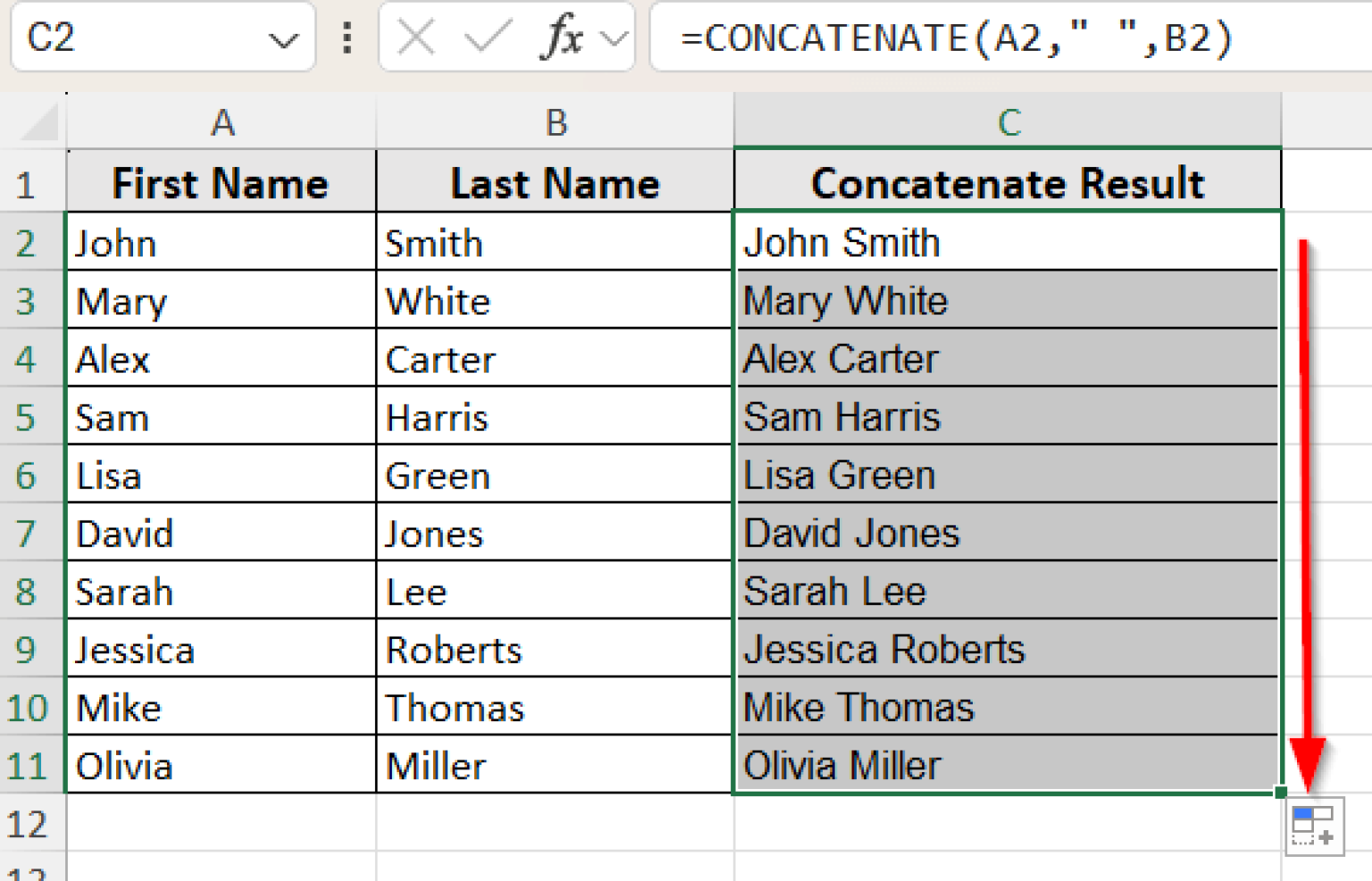Click the cell with last name Harris
Image resolution: width=1372 pixels, height=881 pixels.
point(554,417)
